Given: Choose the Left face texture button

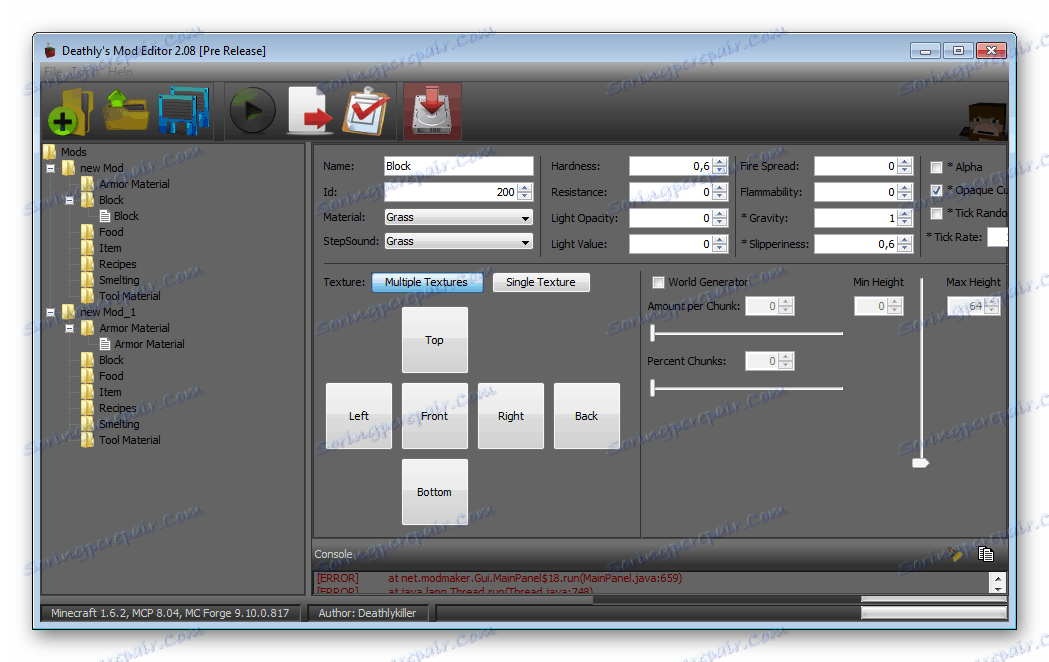Looking at the screenshot, I should (x=359, y=416).
